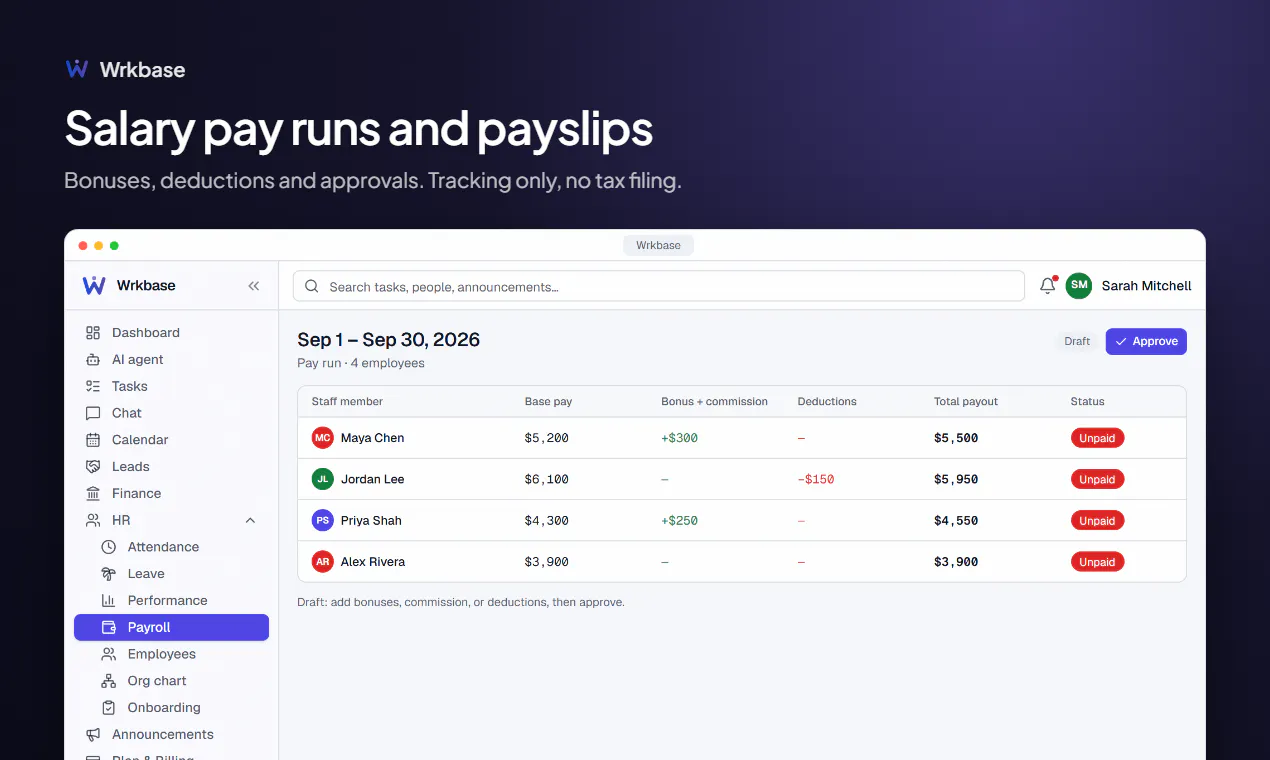Focus the search tasks, people, announcements field
This screenshot has height=760, width=1270.
pos(659,287)
